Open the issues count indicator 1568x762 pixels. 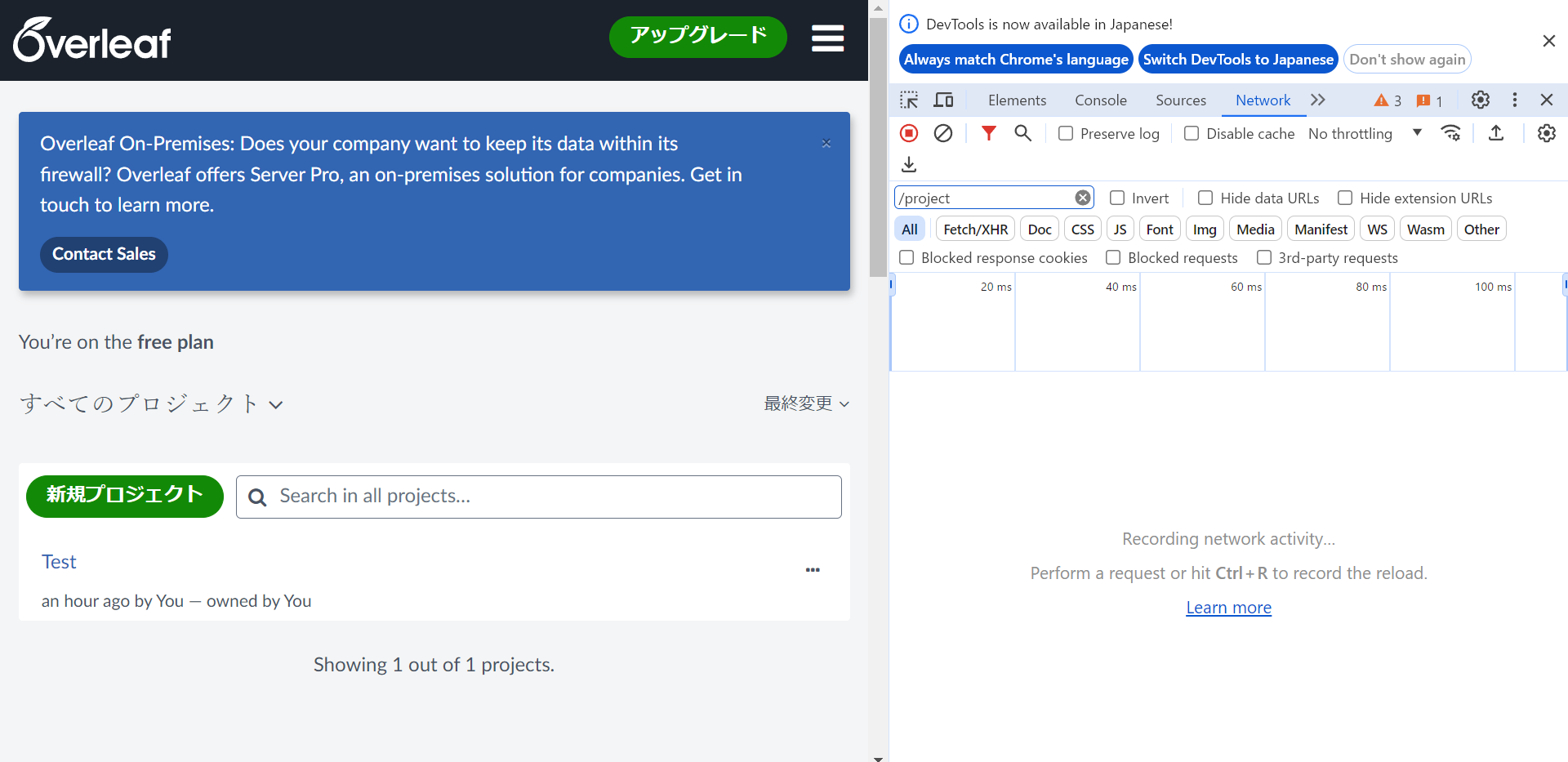pos(1429,100)
